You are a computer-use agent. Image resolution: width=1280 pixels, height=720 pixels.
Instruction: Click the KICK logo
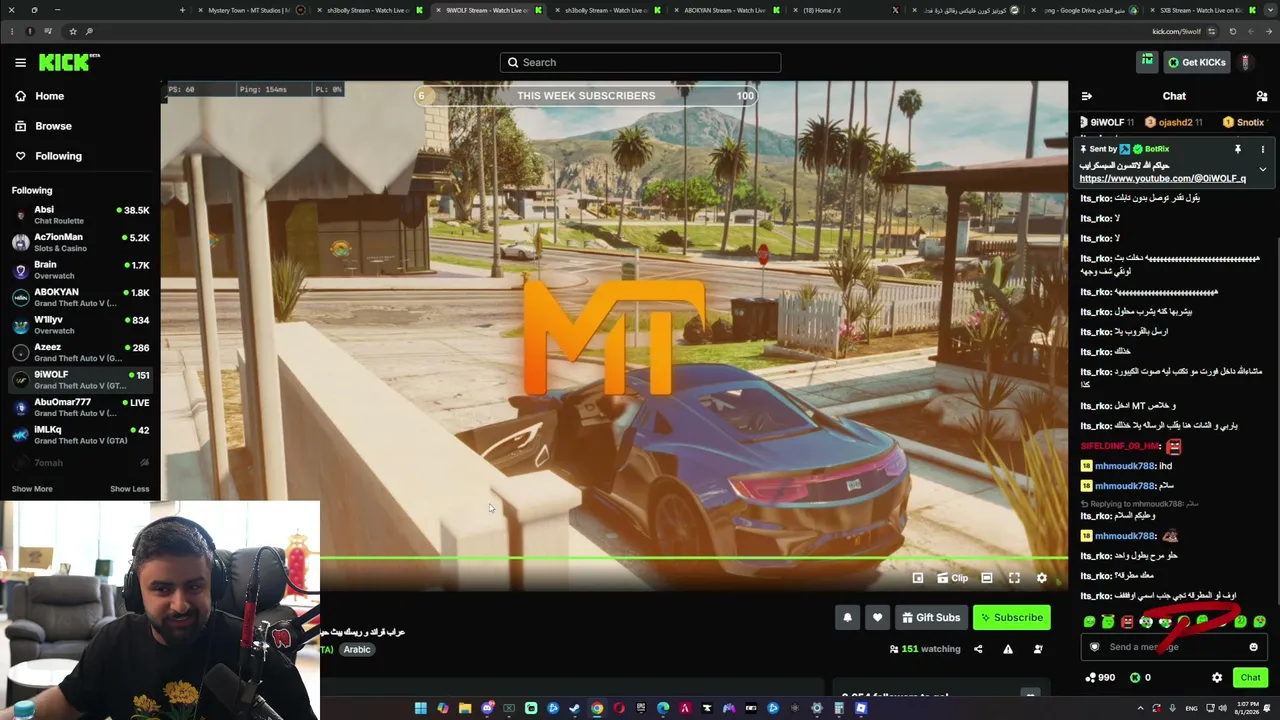tap(68, 62)
